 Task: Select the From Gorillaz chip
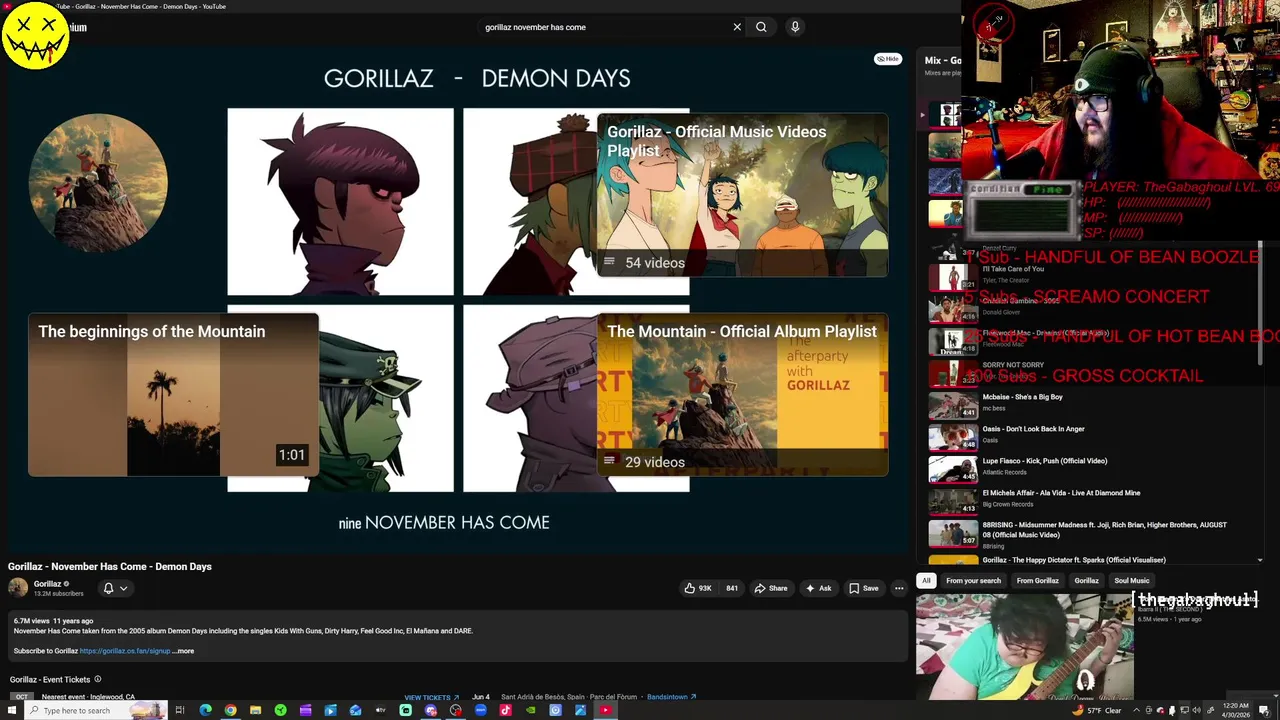(1037, 581)
